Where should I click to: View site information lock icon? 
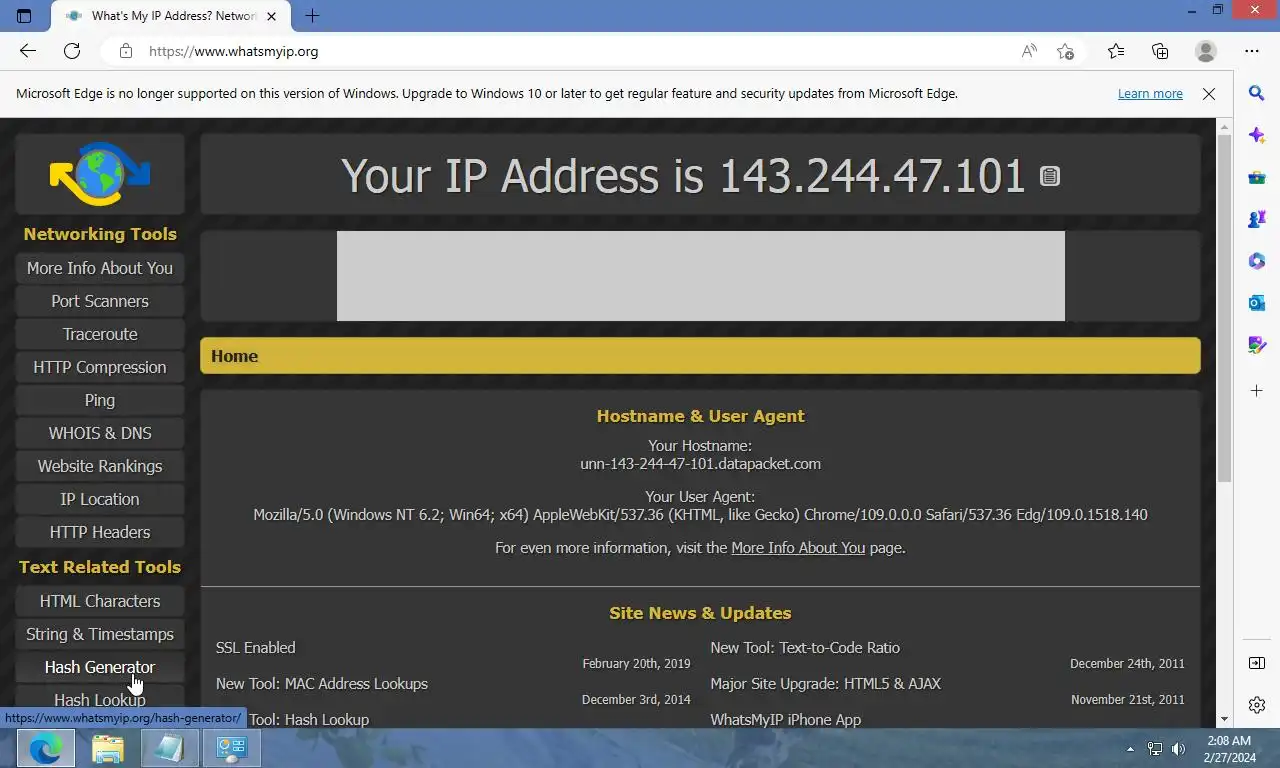(125, 51)
